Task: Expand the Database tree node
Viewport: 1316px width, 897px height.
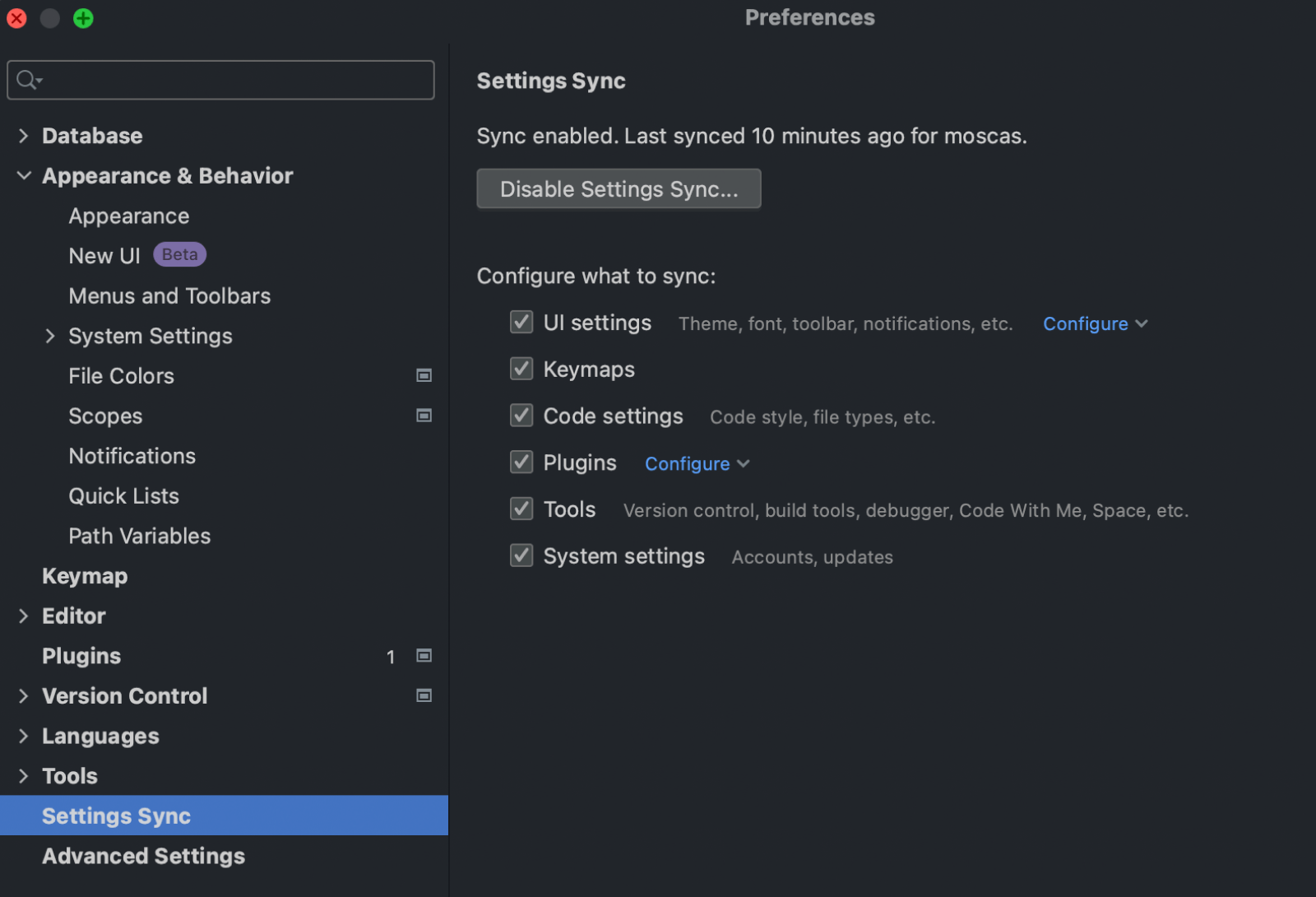Action: (23, 136)
